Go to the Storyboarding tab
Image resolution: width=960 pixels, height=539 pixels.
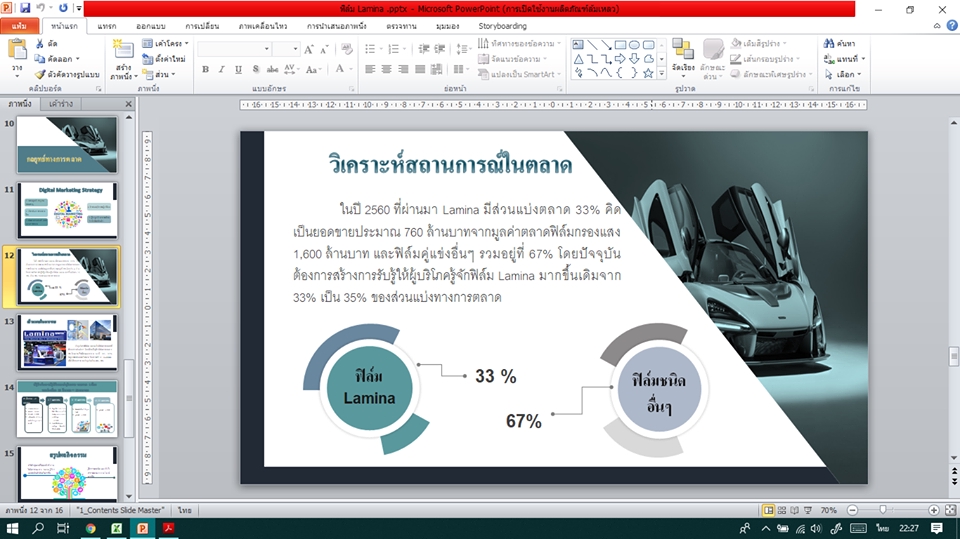point(502,26)
